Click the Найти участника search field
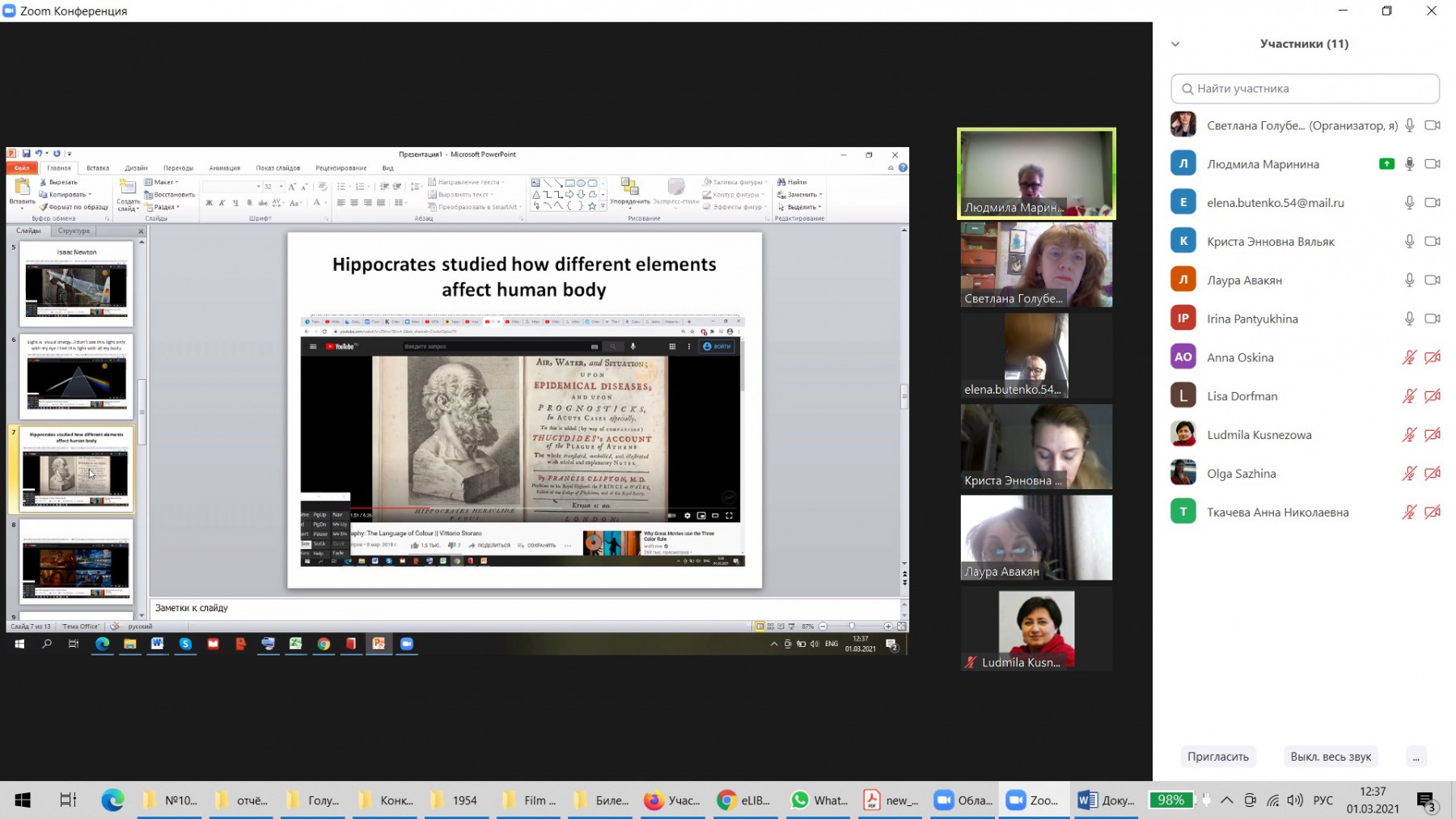The height and width of the screenshot is (819, 1456). tap(1305, 89)
